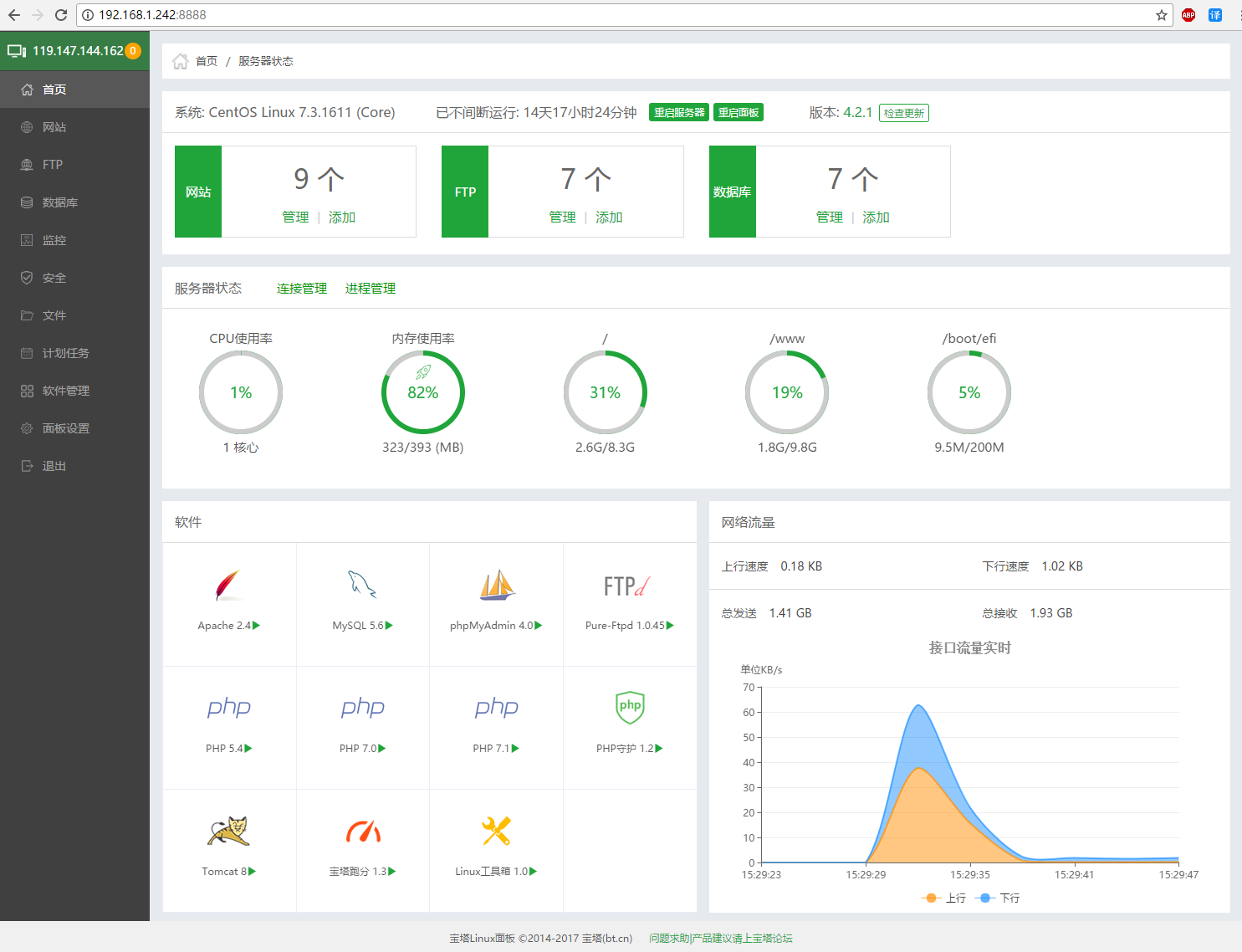This screenshot has height=952, width=1242.
Task: Open the phpMyAdmin sailboat icon
Action: click(496, 586)
